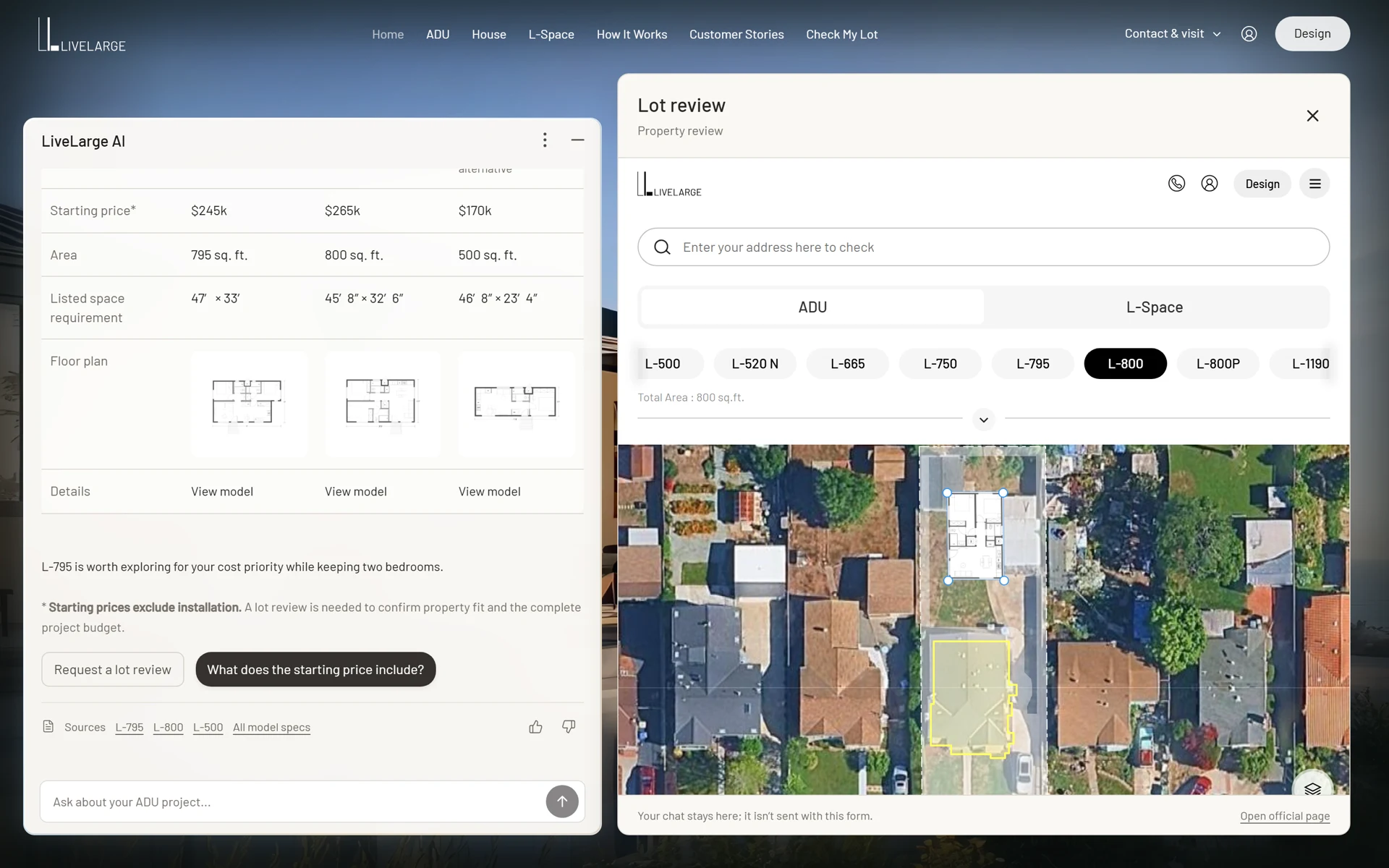Open the House navigation item
1389x868 pixels.
pyautogui.click(x=489, y=34)
